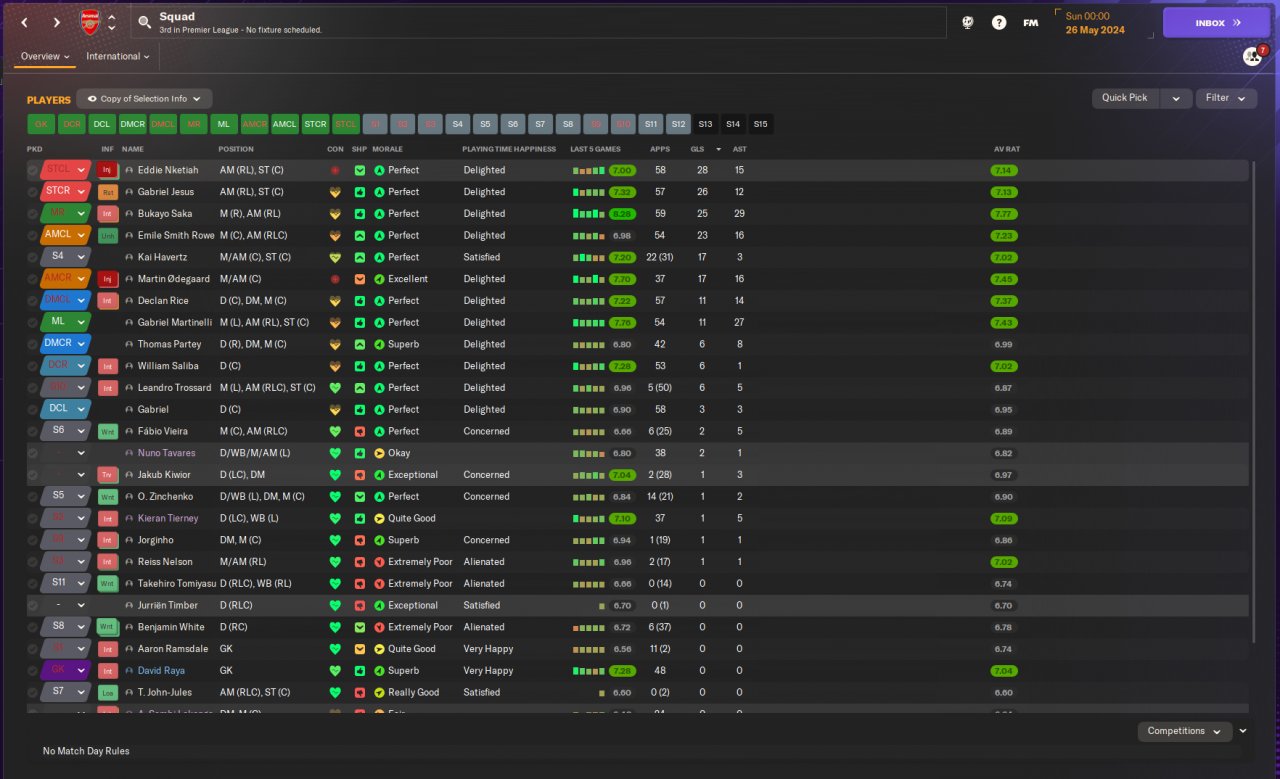Click Eddie Nketiah's Inj status icon
The width and height of the screenshot is (1280, 779).
(x=107, y=170)
